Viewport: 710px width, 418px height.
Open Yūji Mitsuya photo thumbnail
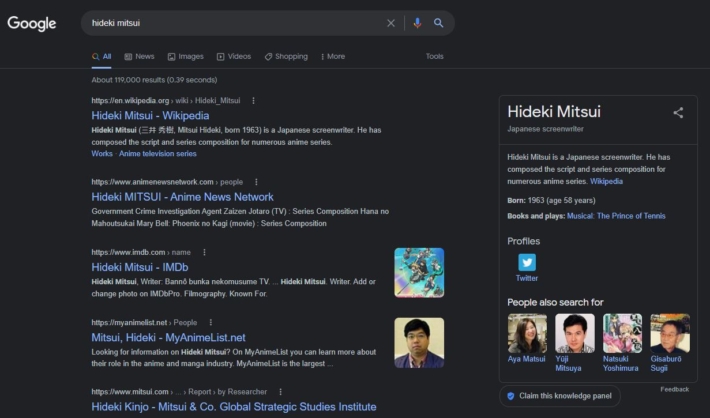point(575,333)
